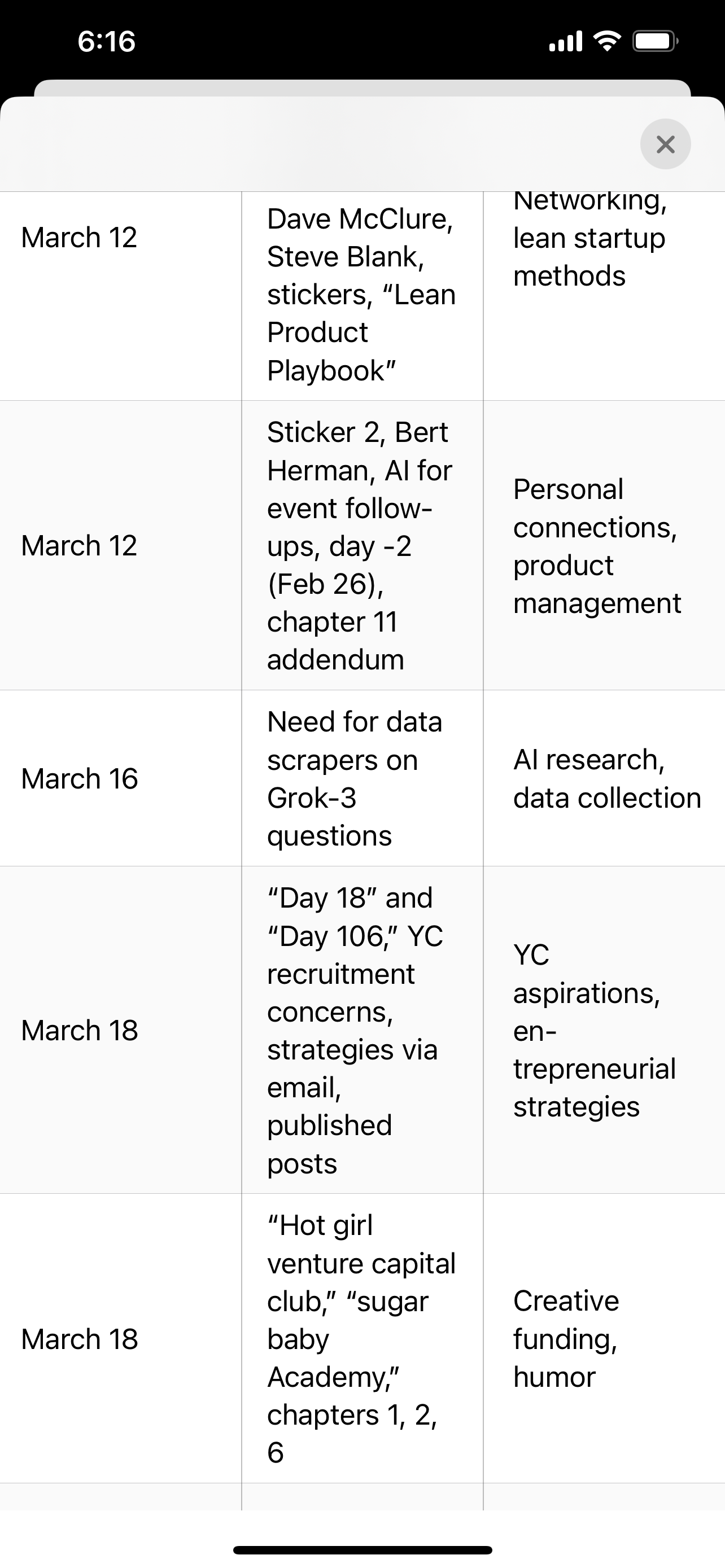
Task: Tap the home indicator bar
Action: (x=362, y=1550)
